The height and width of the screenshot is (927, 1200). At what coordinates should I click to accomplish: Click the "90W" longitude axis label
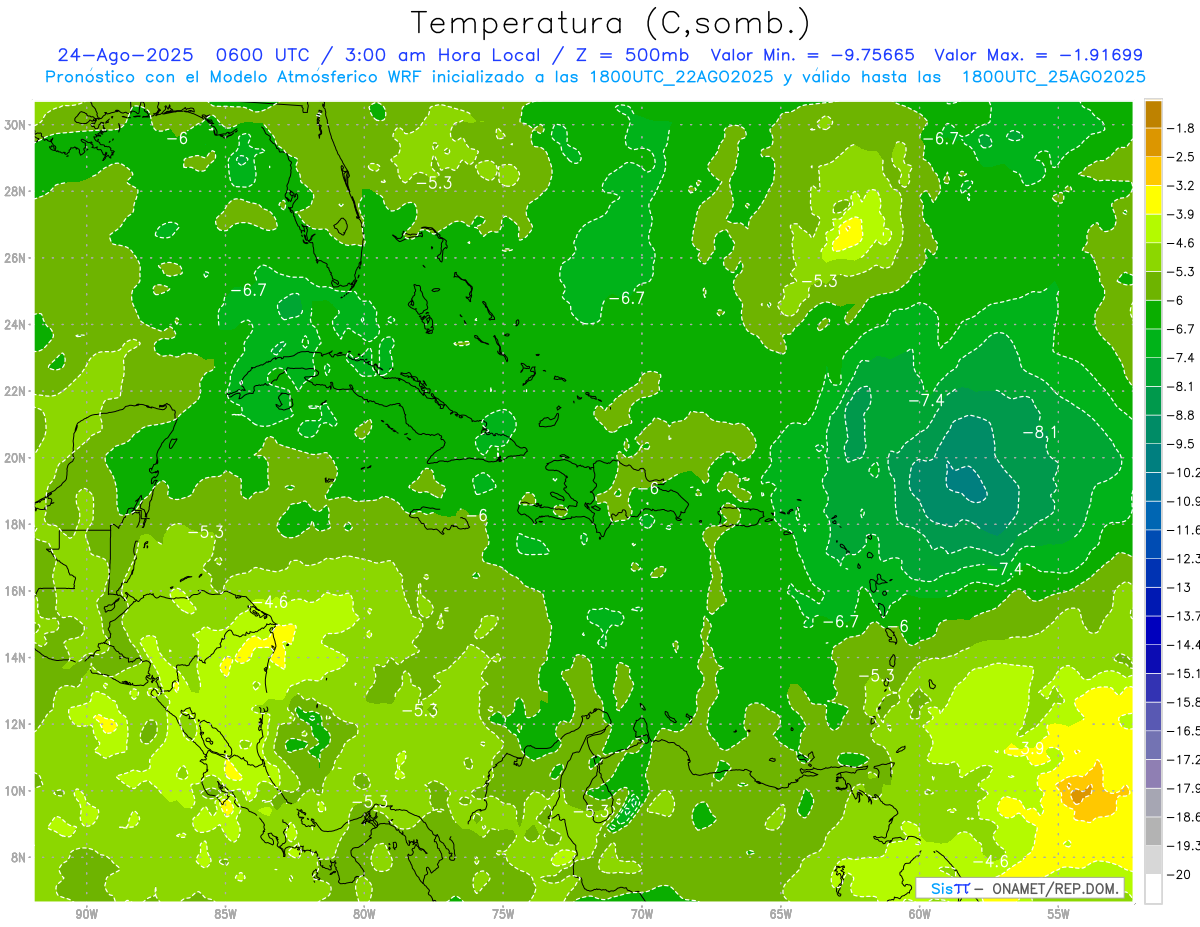coord(87,914)
